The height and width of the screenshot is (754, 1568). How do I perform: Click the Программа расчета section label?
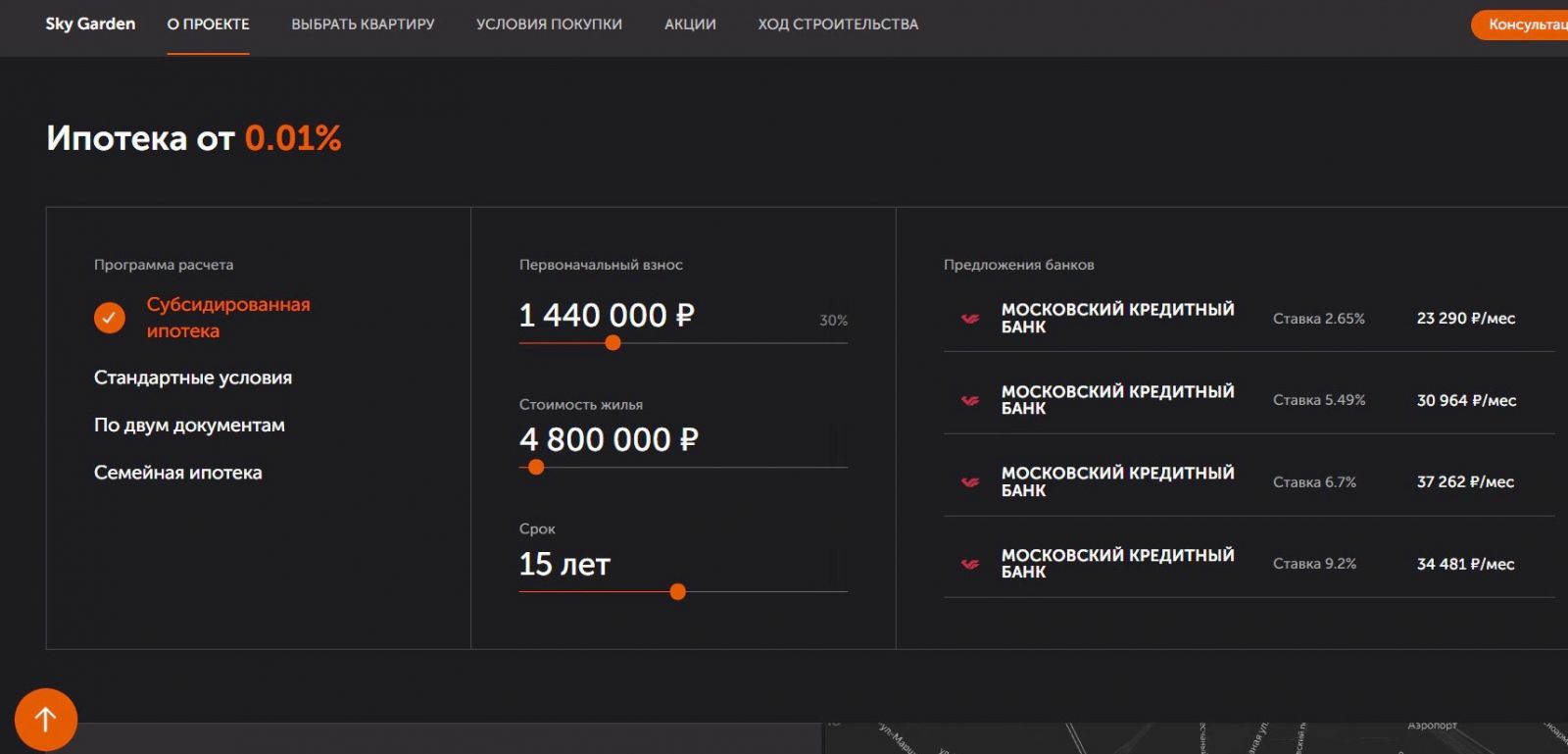(164, 265)
